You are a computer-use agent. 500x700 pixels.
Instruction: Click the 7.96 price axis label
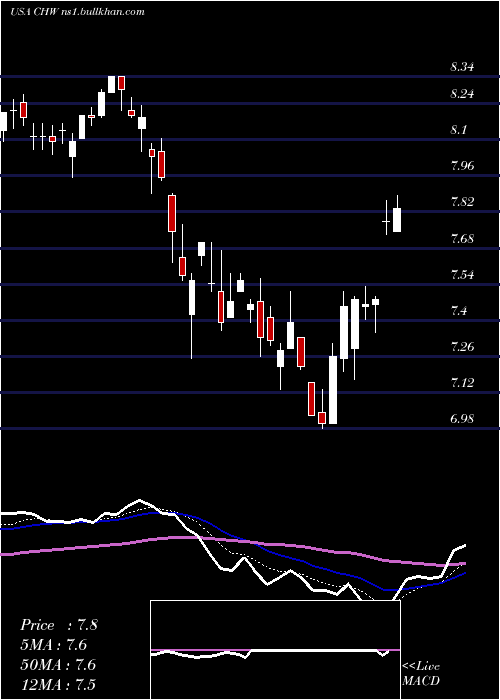(462, 166)
